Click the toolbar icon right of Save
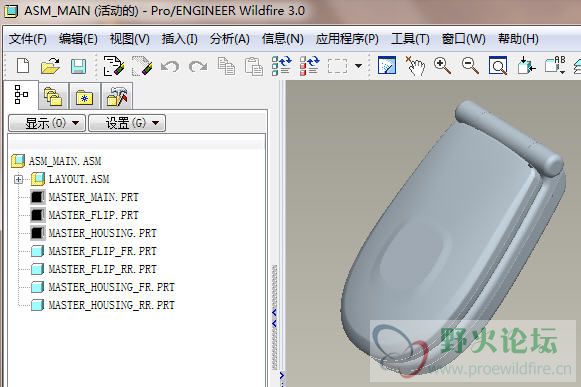The image size is (581, 387). coord(113,66)
